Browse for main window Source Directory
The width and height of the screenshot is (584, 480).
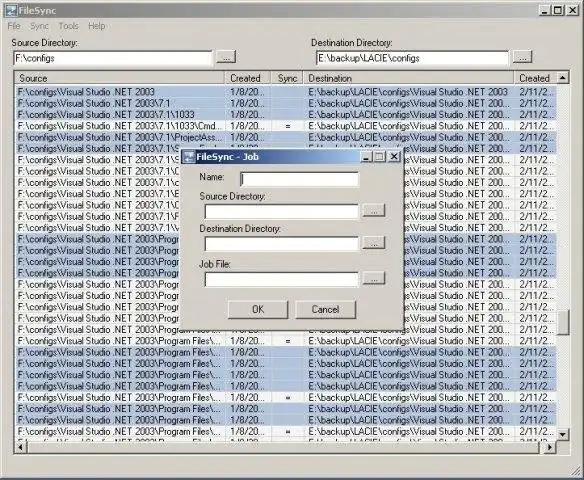pyautogui.click(x=226, y=58)
